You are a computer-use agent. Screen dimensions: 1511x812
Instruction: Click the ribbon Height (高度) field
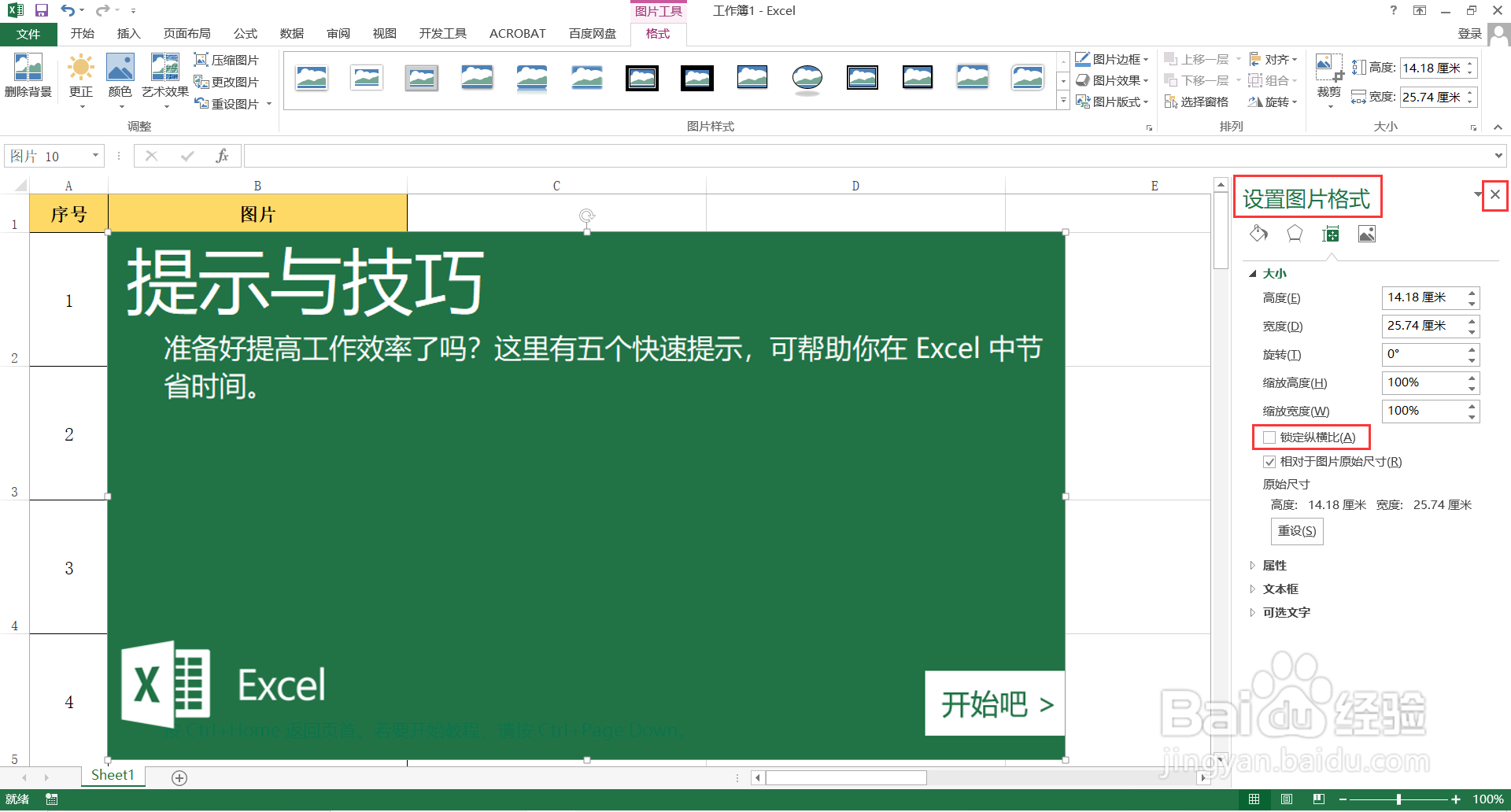[1432, 68]
